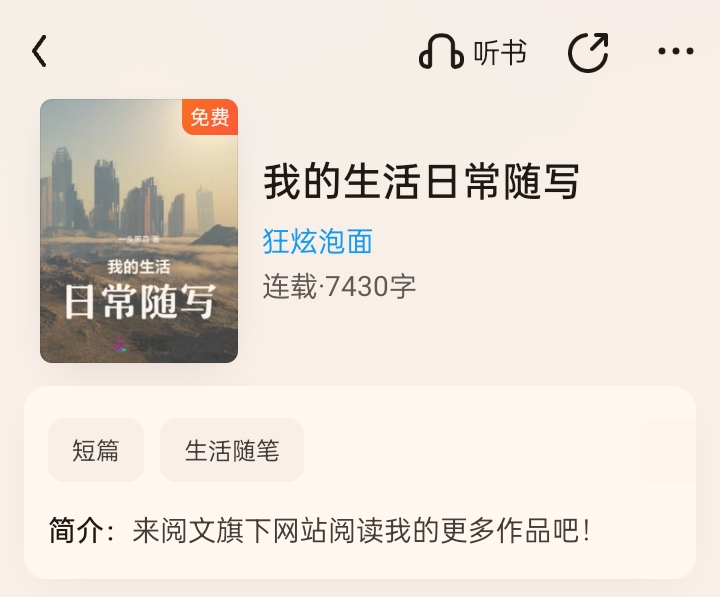Viewport: 720px width, 597px height.
Task: Go back using the left arrow
Action: [39, 51]
